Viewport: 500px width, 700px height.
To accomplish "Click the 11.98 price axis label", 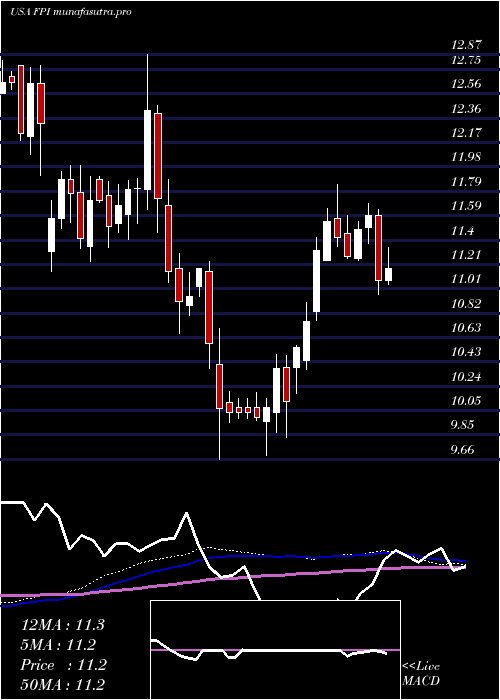I will pyautogui.click(x=467, y=157).
